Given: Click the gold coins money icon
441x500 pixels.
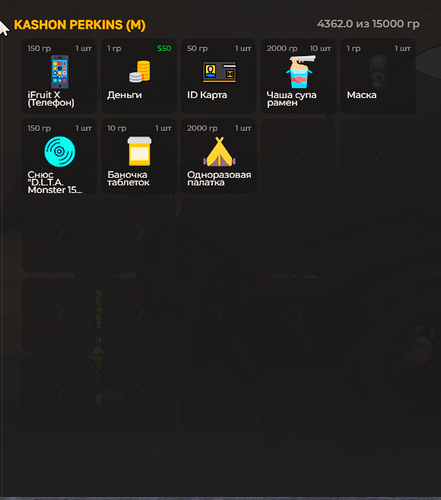Looking at the screenshot, I should pos(140,71).
